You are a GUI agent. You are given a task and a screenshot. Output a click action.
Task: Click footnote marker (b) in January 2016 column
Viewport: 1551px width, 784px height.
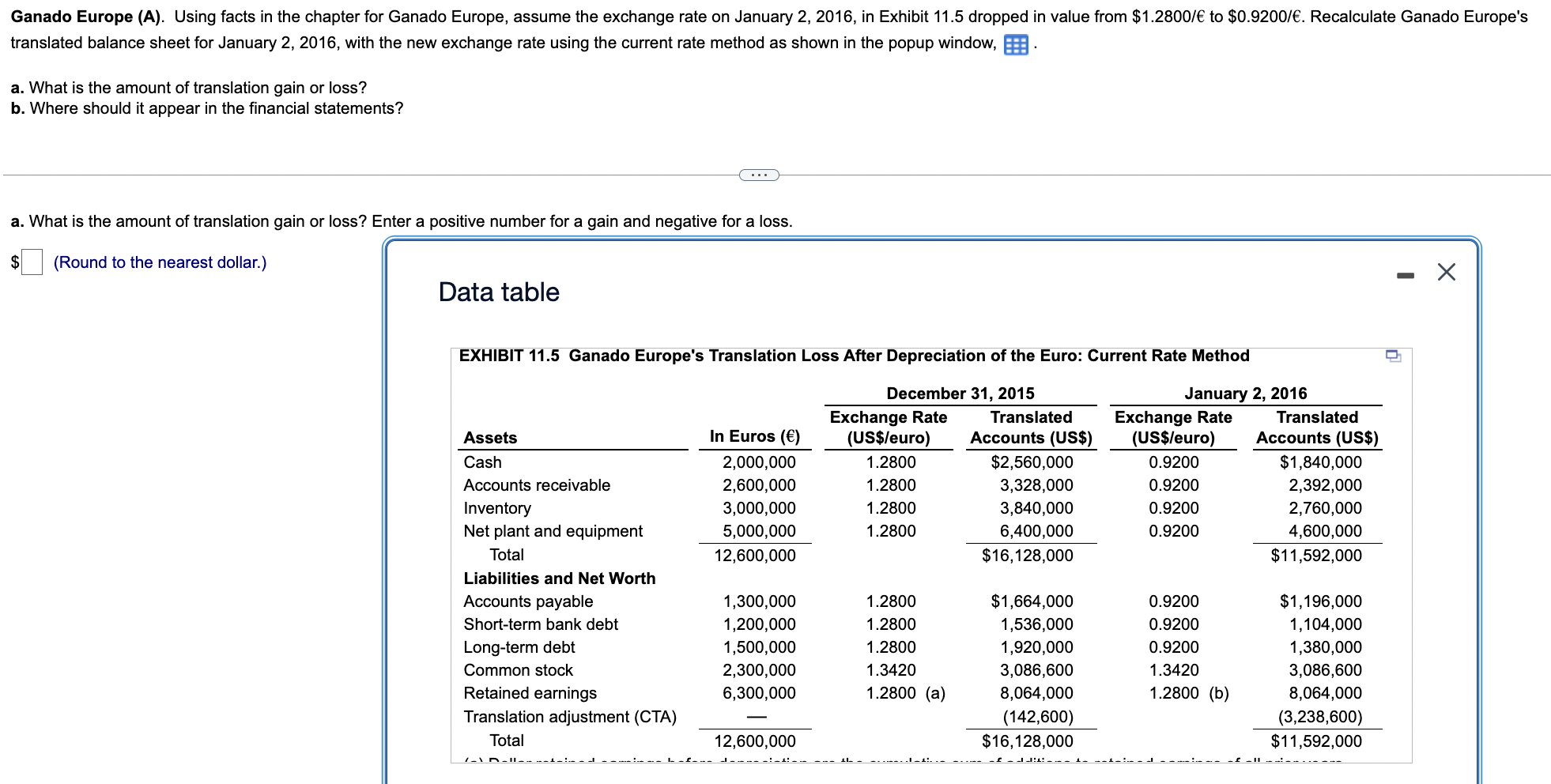click(x=1217, y=693)
